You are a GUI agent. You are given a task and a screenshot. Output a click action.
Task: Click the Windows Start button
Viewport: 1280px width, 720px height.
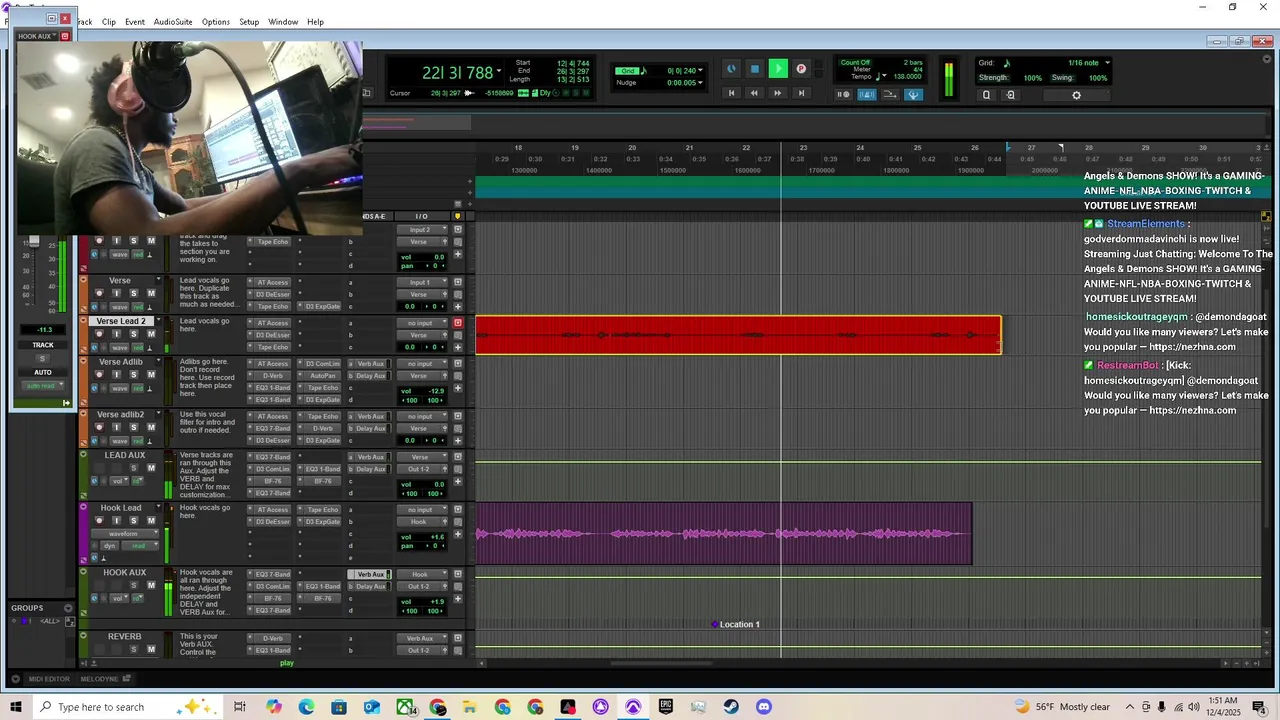[16, 707]
